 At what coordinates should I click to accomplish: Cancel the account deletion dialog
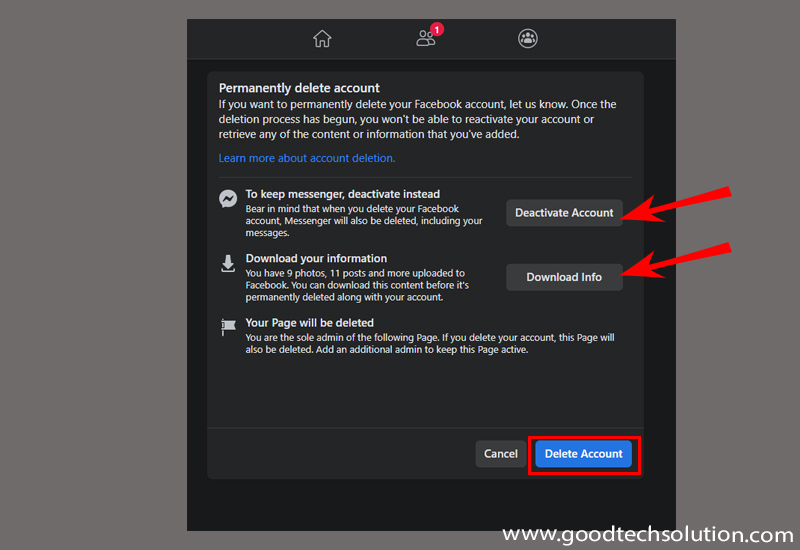(500, 454)
